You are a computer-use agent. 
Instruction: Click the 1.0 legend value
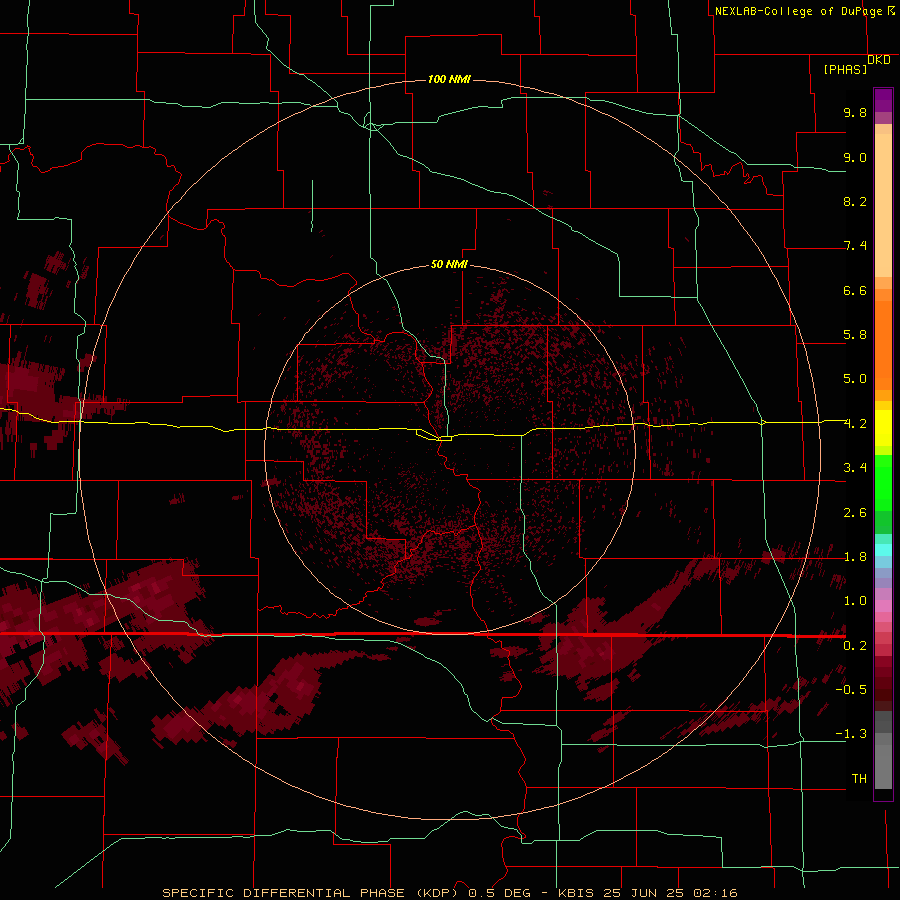point(855,601)
